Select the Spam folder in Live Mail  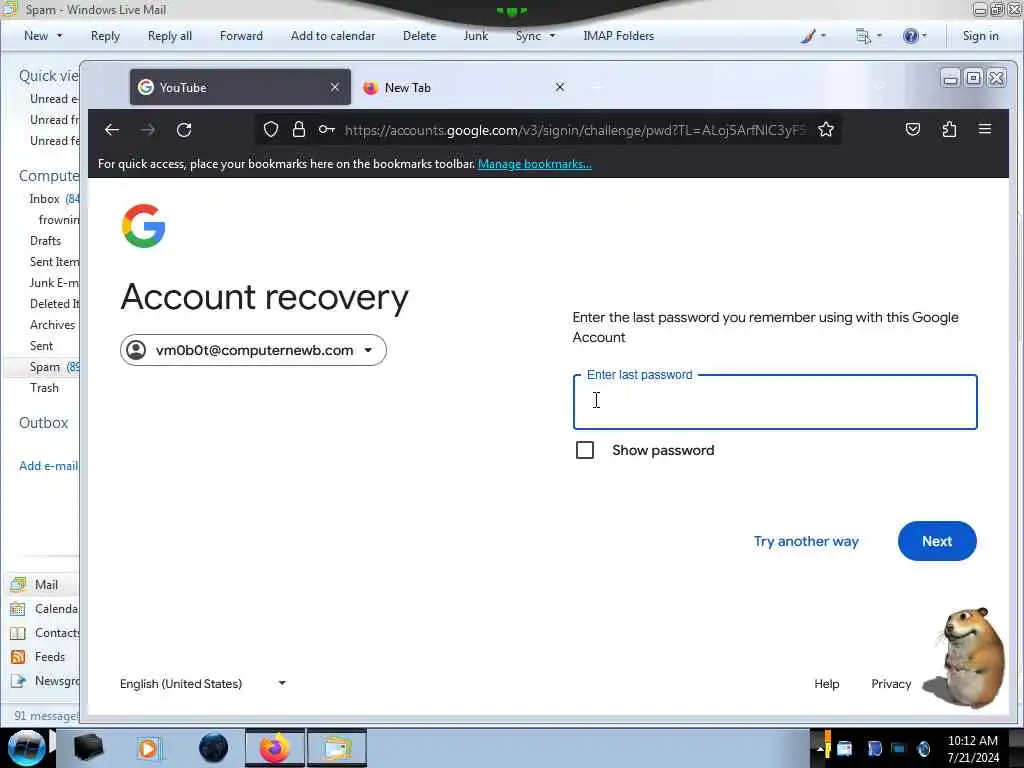[x=44, y=367]
